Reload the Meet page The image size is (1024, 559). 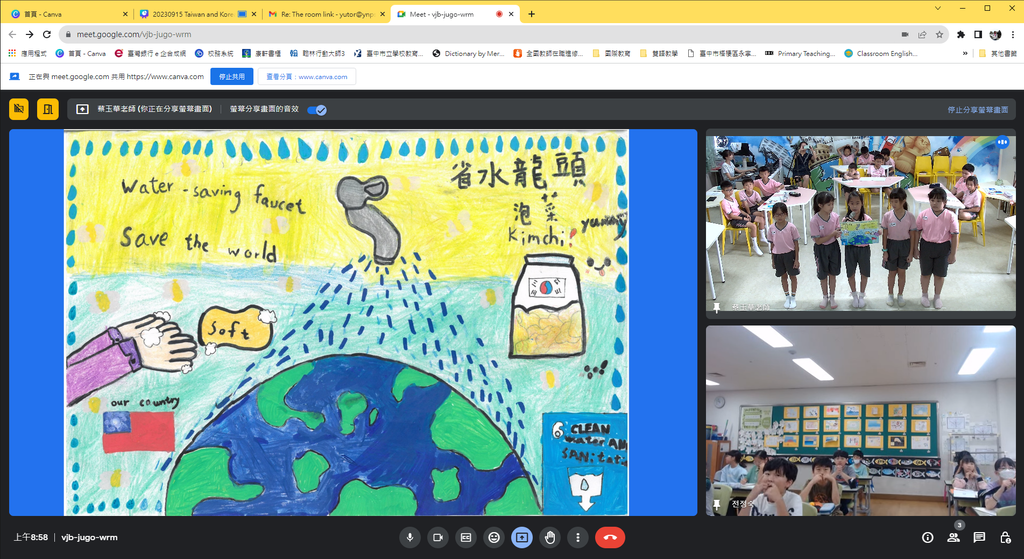(47, 34)
